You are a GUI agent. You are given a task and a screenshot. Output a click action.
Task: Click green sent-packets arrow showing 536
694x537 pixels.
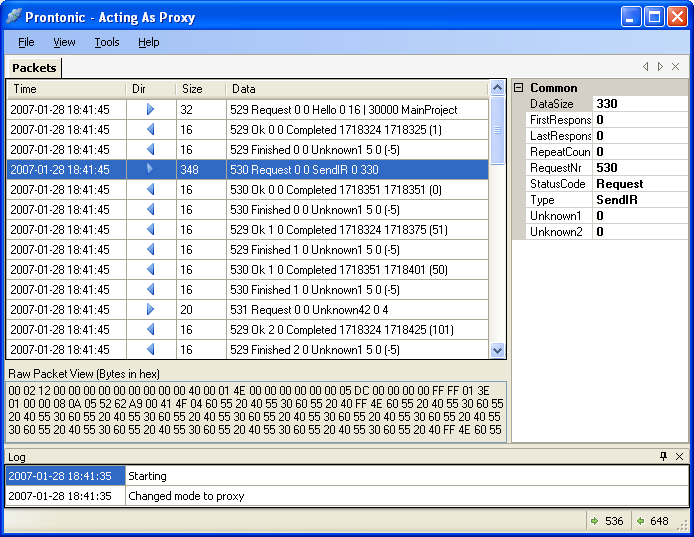pyautogui.click(x=594, y=521)
